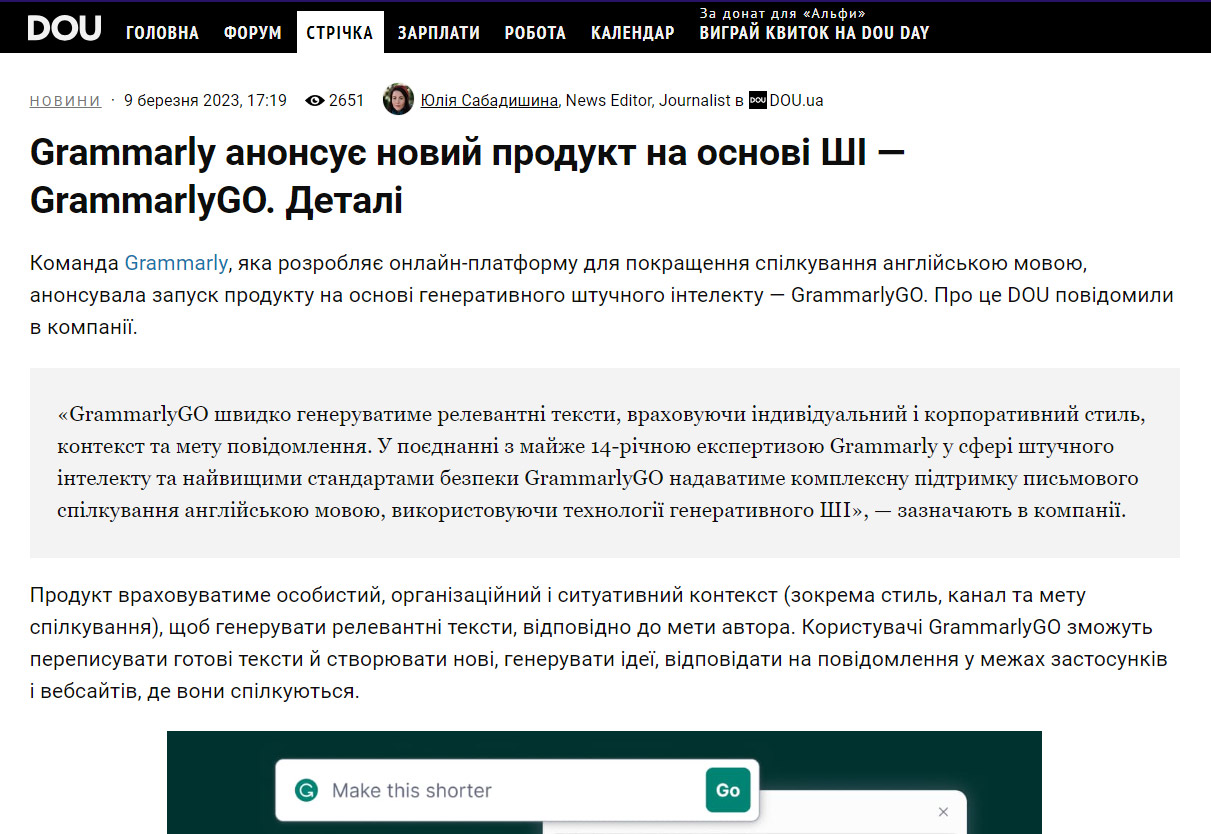
Task: Click ВИГРАЙ КВИТОК НА DOU DAY banner link
Action: pyautogui.click(x=814, y=33)
